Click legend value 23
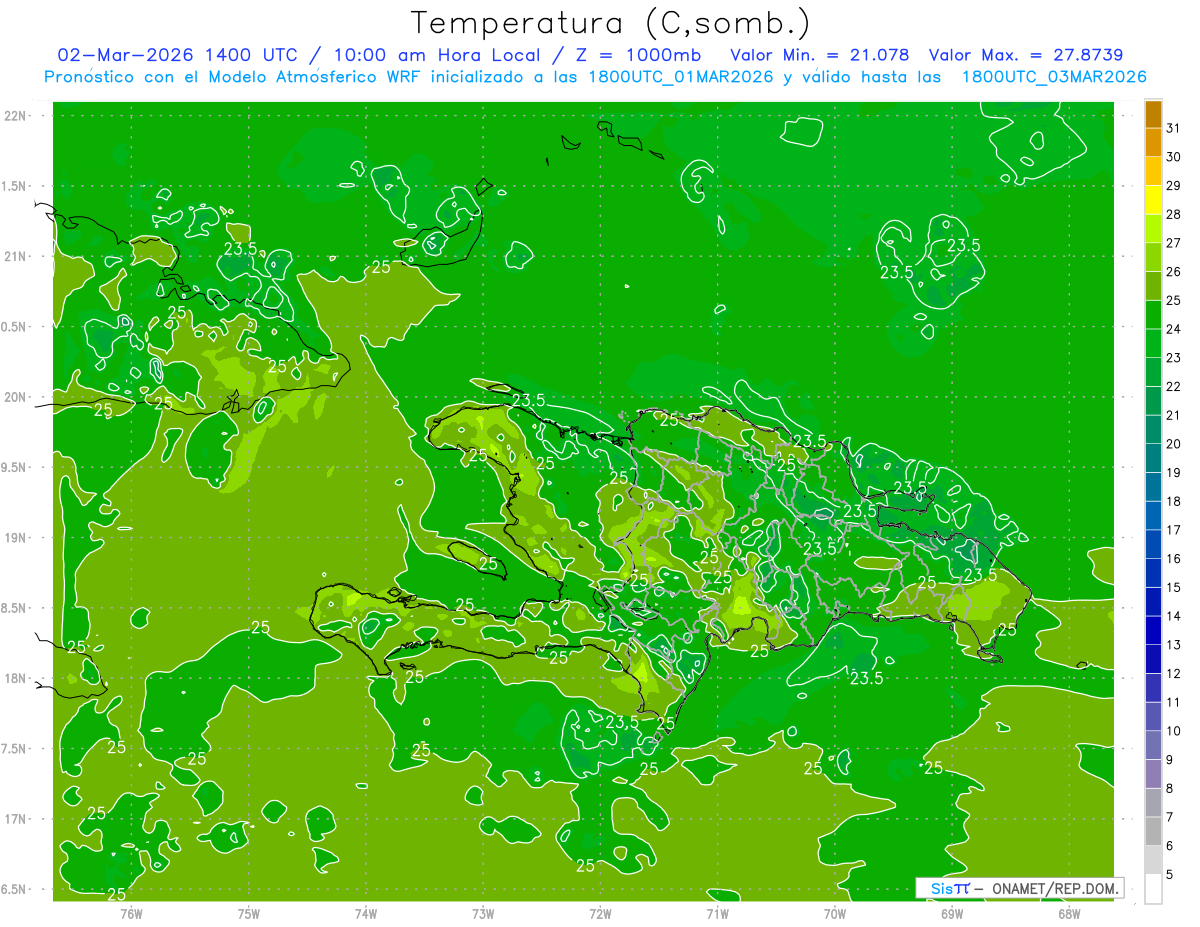This screenshot has height=927, width=1200. point(1174,358)
